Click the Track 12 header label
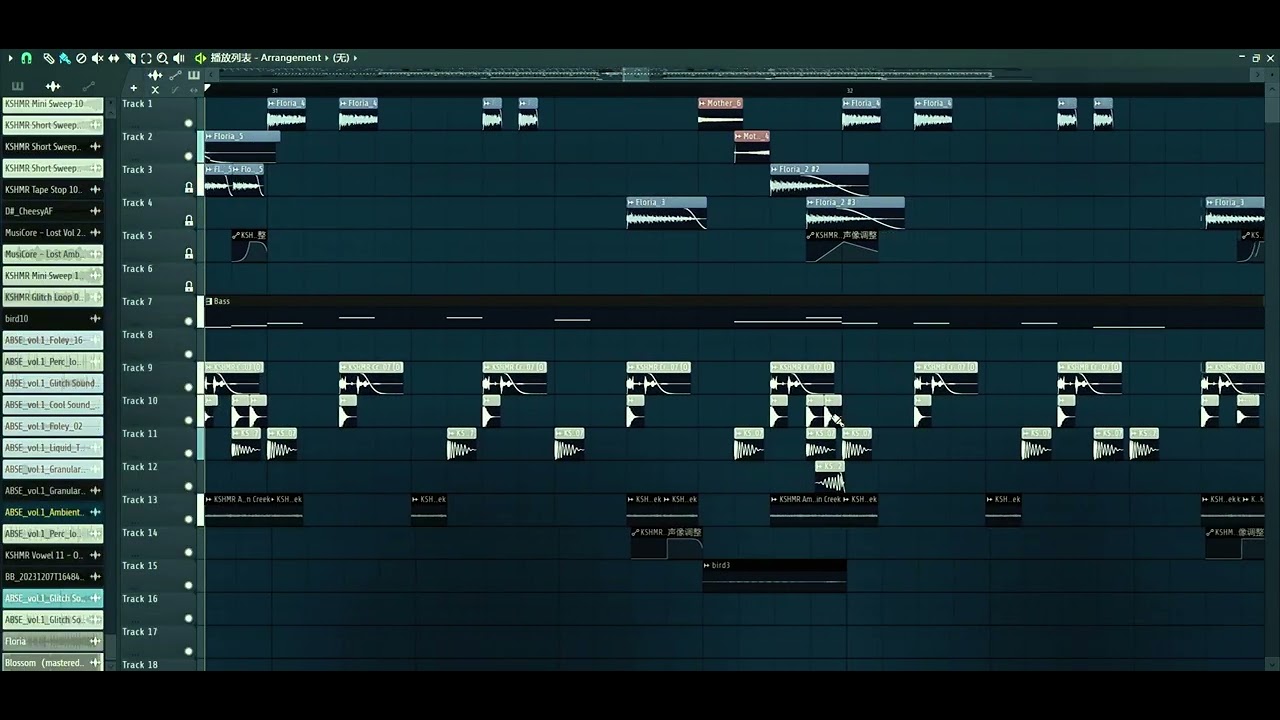The width and height of the screenshot is (1280, 720). pyautogui.click(x=140, y=467)
